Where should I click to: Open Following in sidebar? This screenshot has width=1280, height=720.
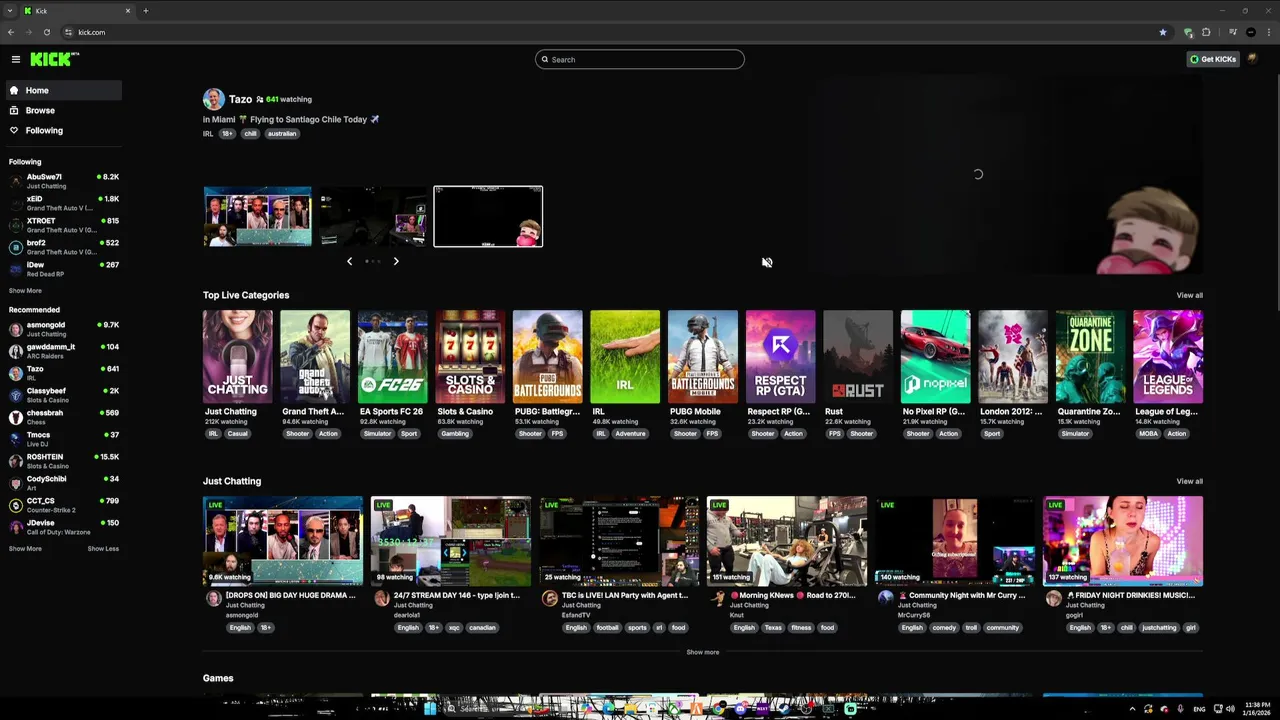[x=63, y=130]
